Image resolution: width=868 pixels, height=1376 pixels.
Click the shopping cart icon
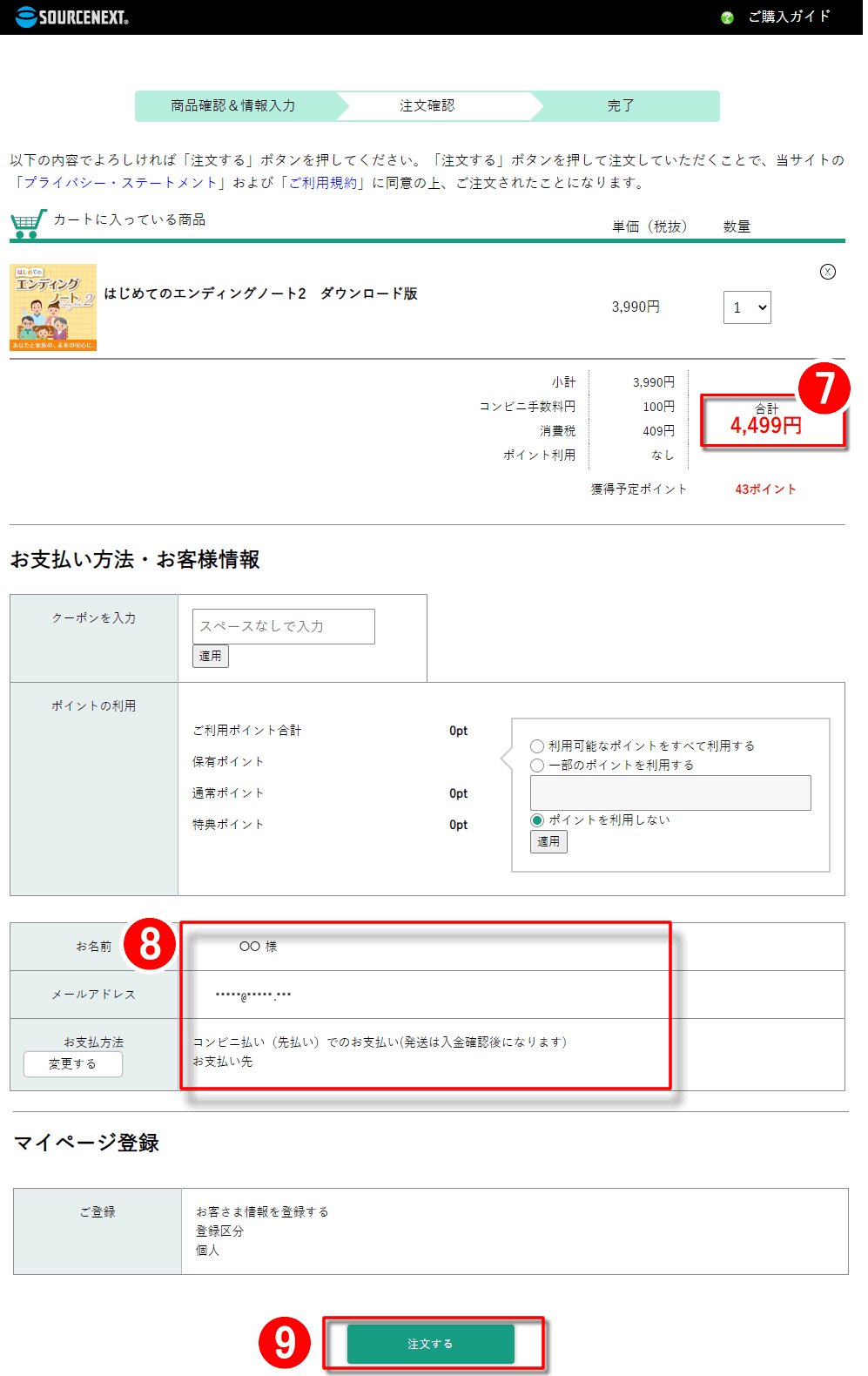point(28,223)
